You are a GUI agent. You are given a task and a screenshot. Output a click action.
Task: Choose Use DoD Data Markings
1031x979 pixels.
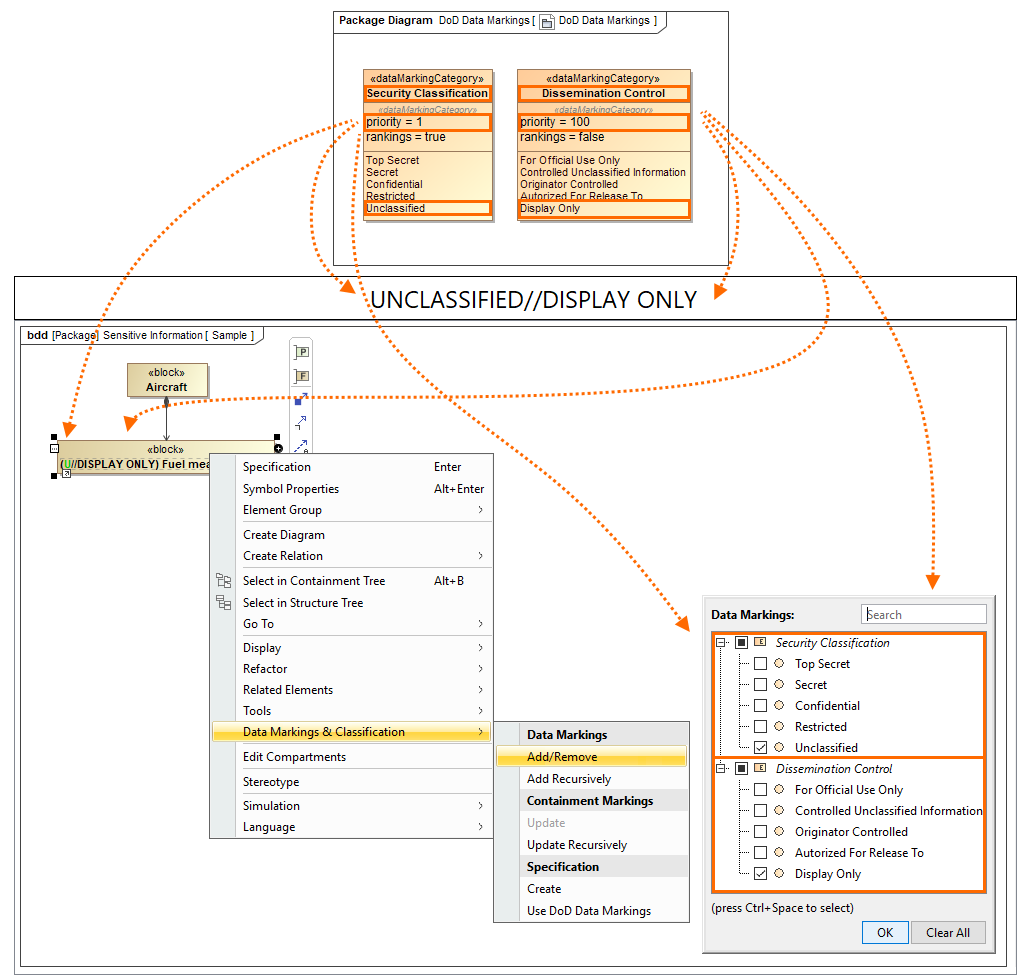click(x=591, y=911)
